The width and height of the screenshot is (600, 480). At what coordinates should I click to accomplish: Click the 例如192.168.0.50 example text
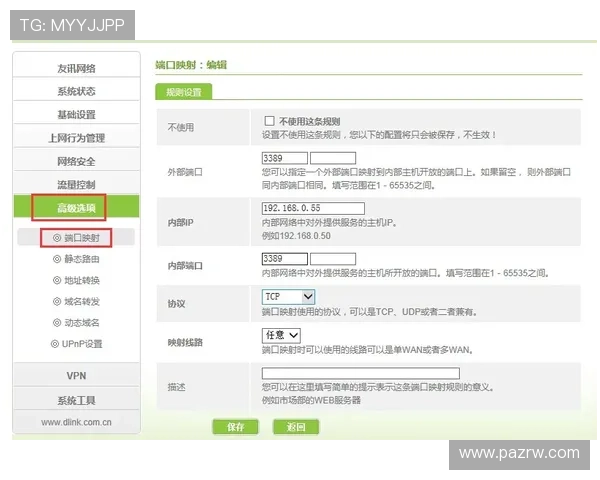click(296, 236)
